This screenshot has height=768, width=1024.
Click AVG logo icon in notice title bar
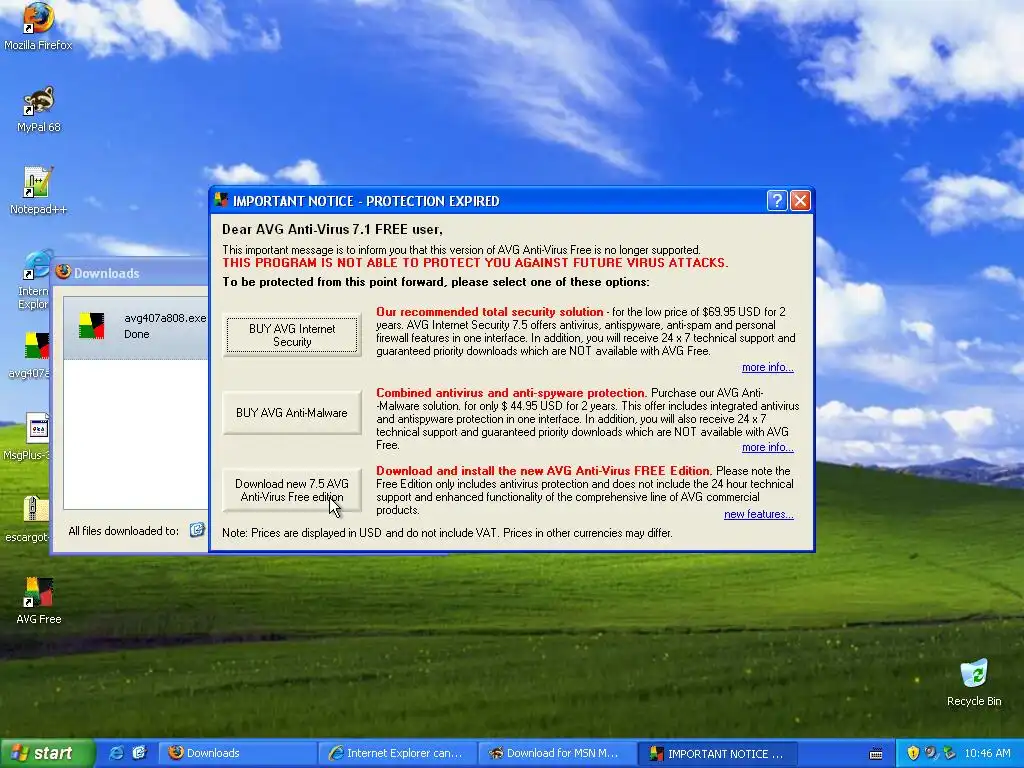[x=221, y=200]
